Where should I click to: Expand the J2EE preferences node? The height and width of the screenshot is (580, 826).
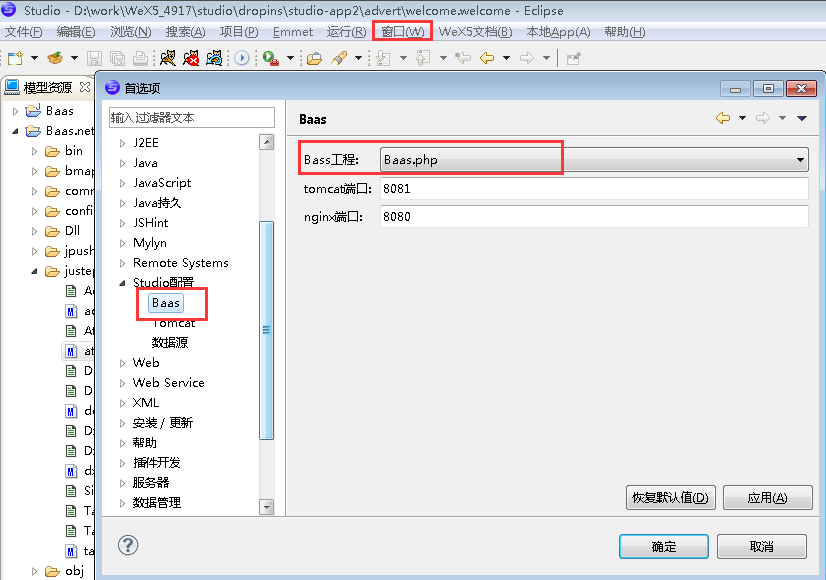click(x=122, y=143)
